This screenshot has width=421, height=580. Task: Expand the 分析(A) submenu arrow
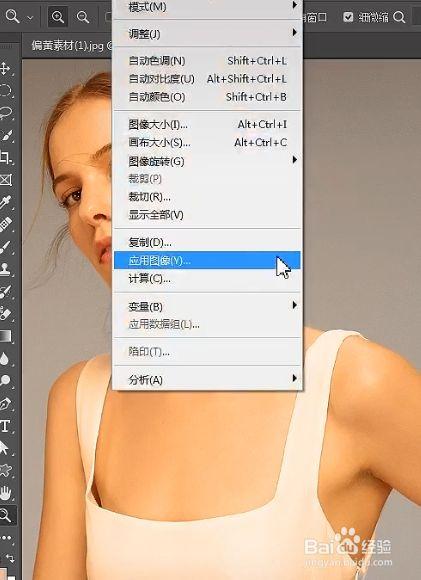(294, 378)
